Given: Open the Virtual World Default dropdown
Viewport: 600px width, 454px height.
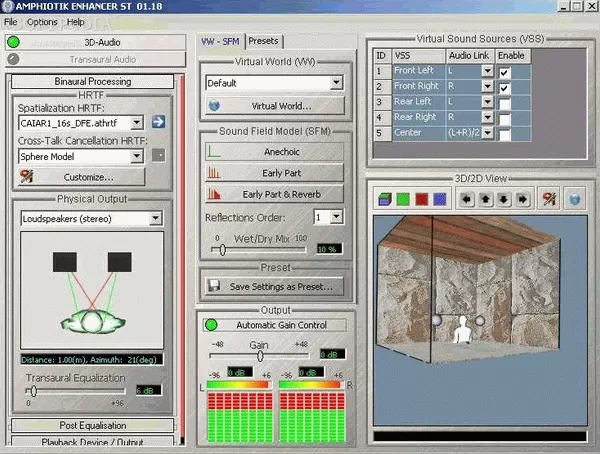Looking at the screenshot, I should [x=336, y=82].
